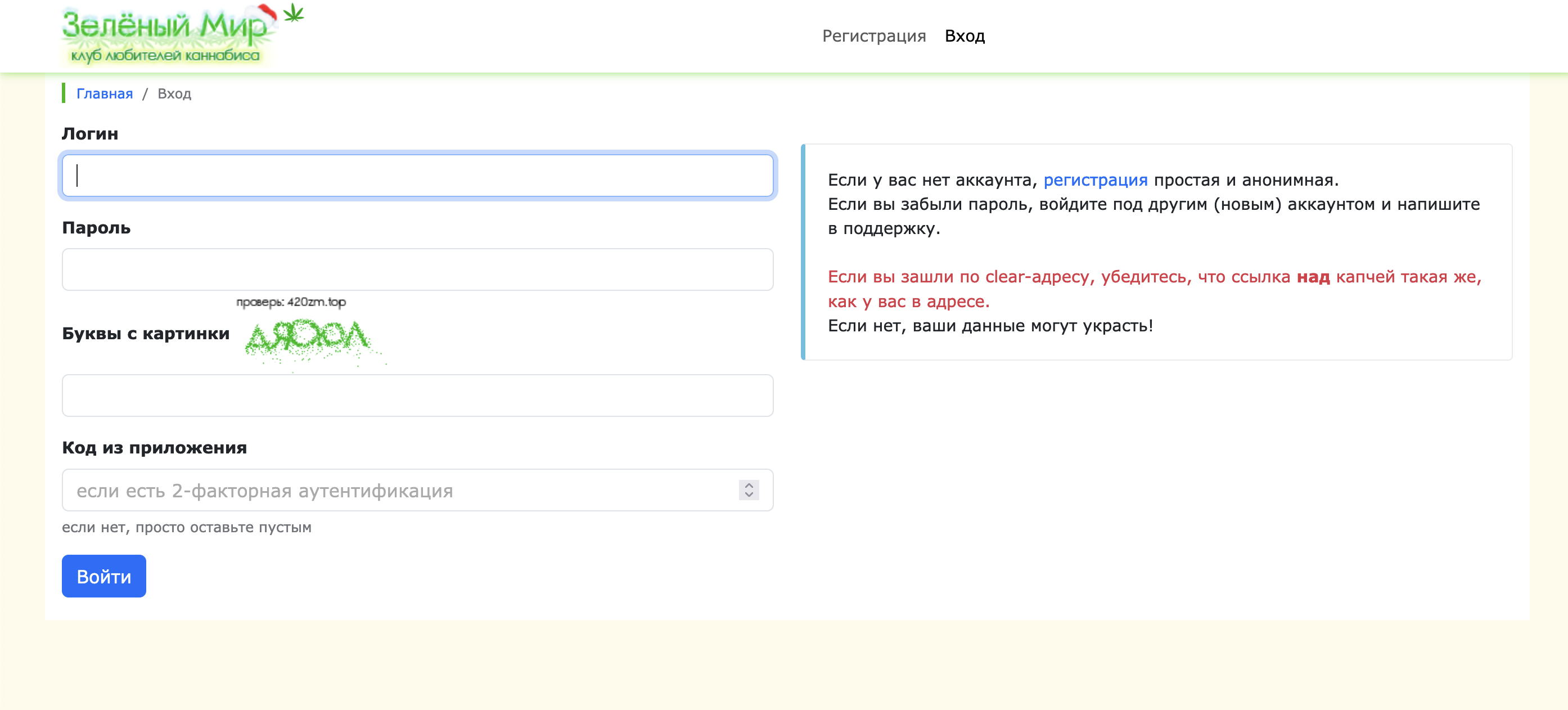Increment code with stepper up arrow
The width and height of the screenshot is (1568, 710).
749,486
